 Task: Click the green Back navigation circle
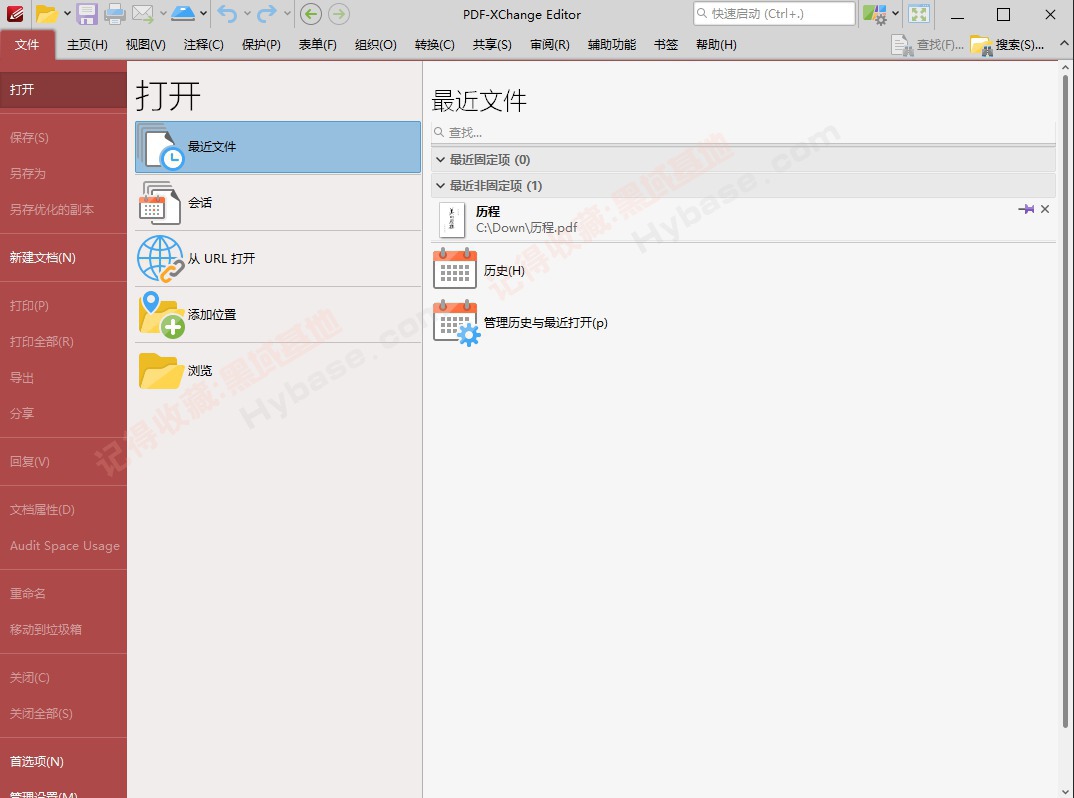(x=311, y=14)
